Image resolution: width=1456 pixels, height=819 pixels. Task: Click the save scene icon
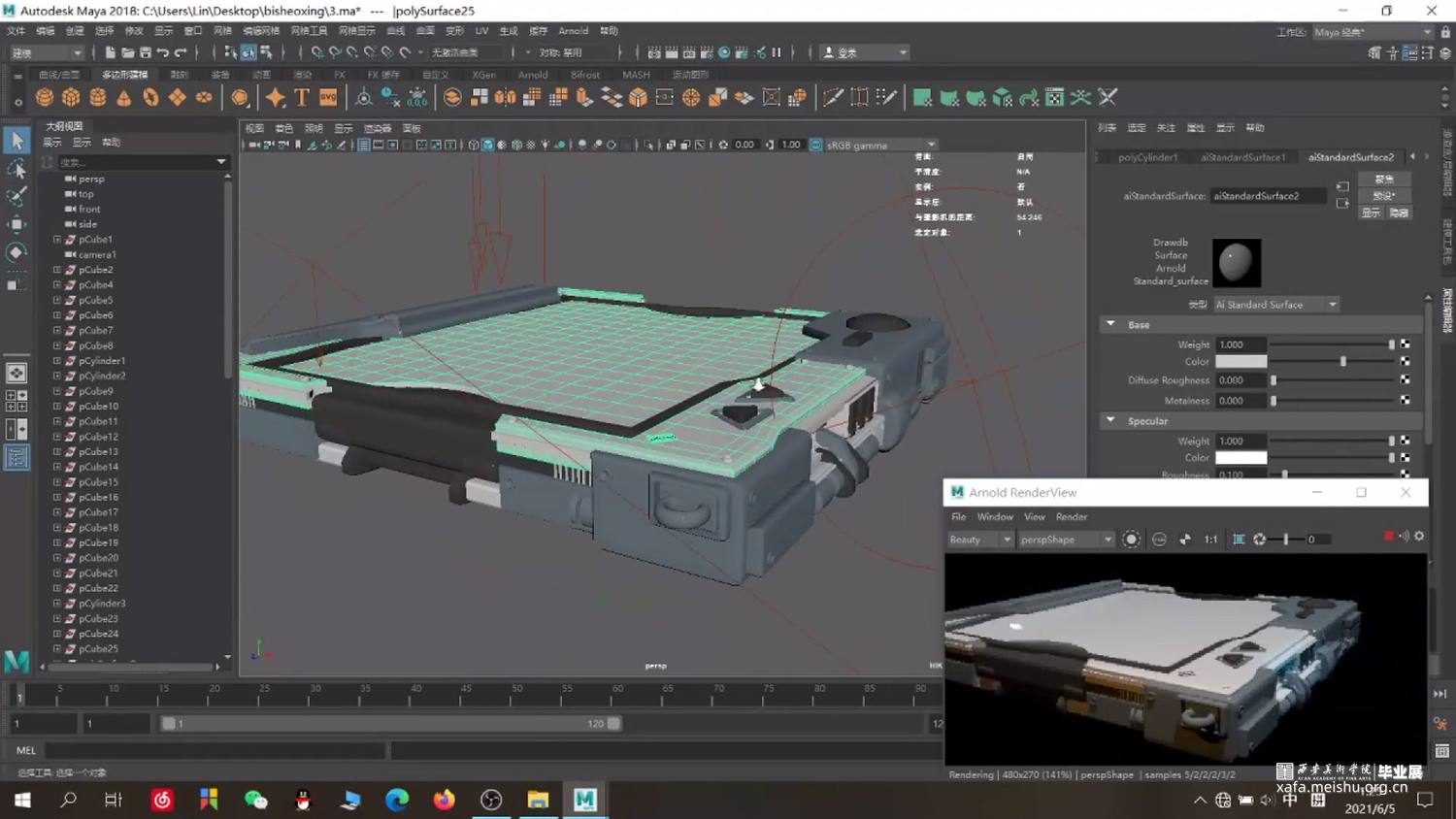point(145,52)
